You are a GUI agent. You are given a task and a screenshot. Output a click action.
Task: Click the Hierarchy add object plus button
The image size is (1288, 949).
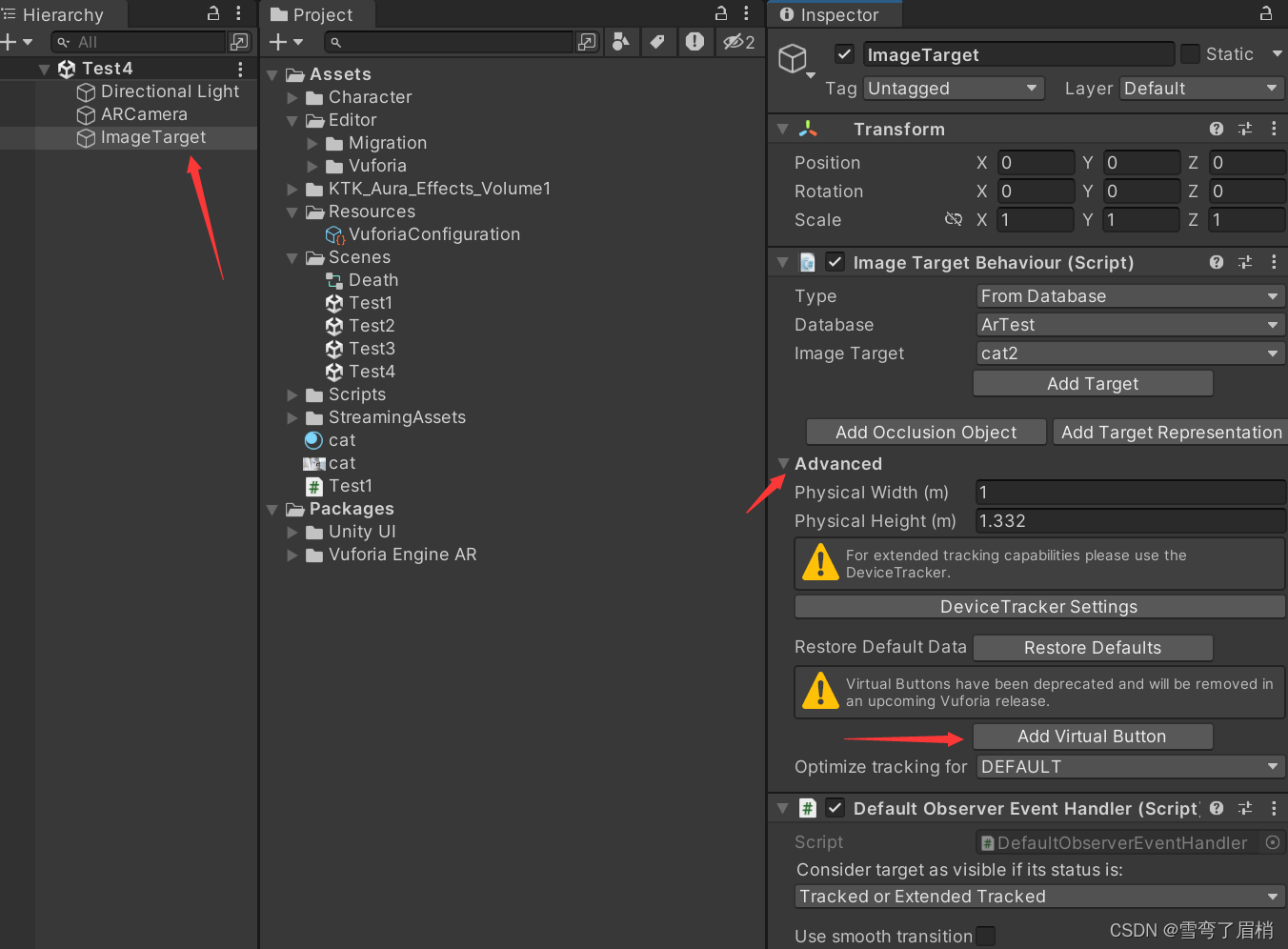pyautogui.click(x=9, y=42)
